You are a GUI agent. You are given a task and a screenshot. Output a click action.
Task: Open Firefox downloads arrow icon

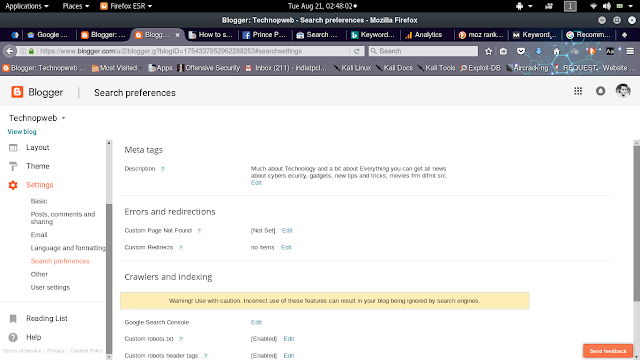click(539, 51)
